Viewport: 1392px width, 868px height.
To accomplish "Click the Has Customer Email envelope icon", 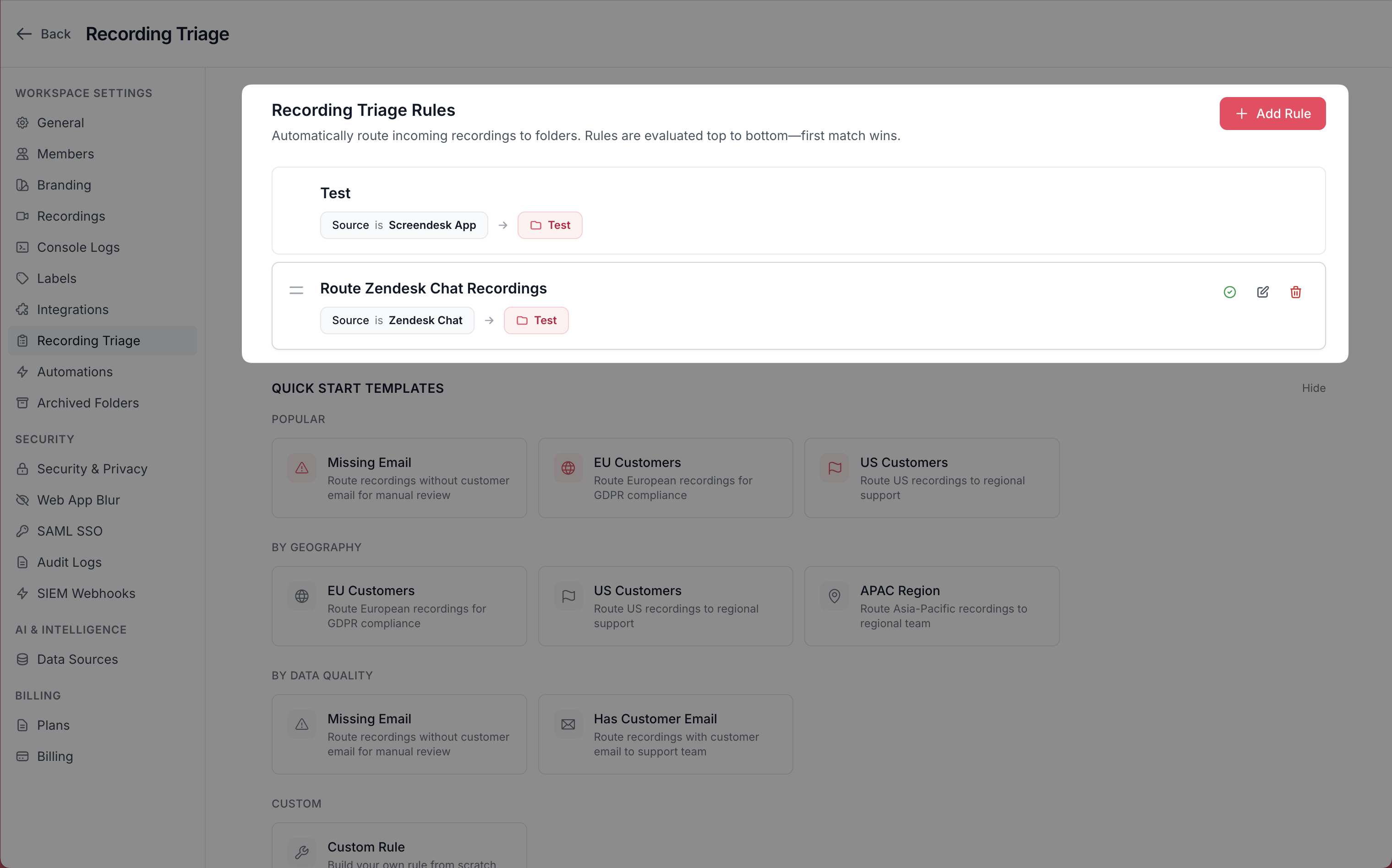I will [x=568, y=725].
